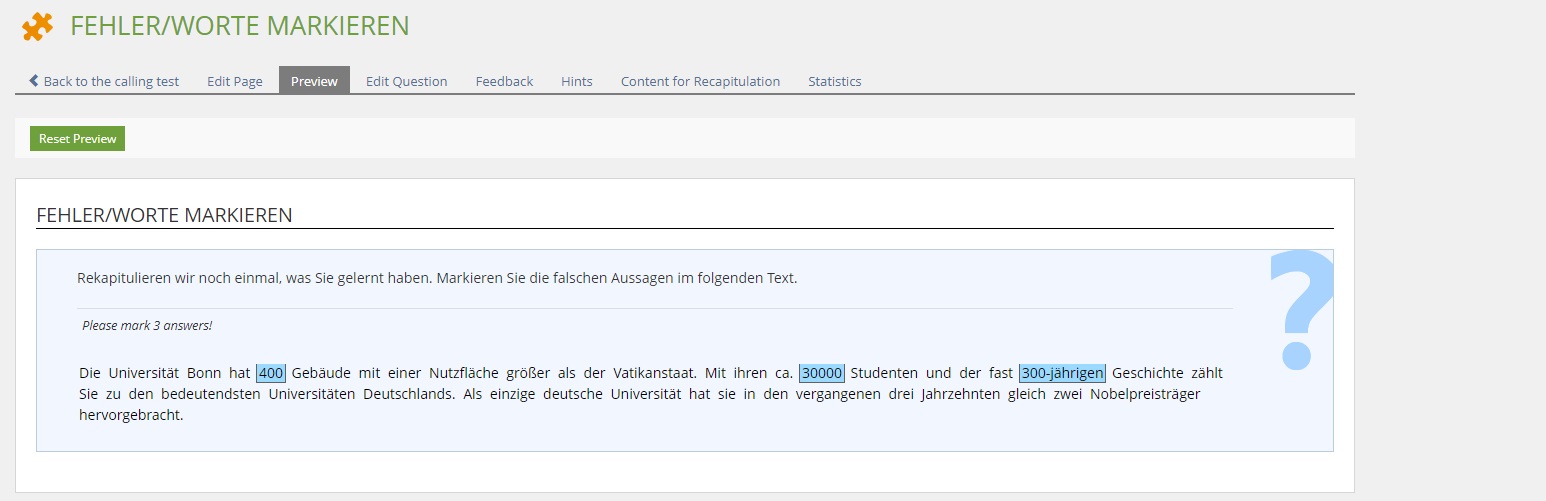Image resolution: width=1546 pixels, height=501 pixels.
Task: Open Content for Recapitulation tab
Action: click(x=700, y=81)
